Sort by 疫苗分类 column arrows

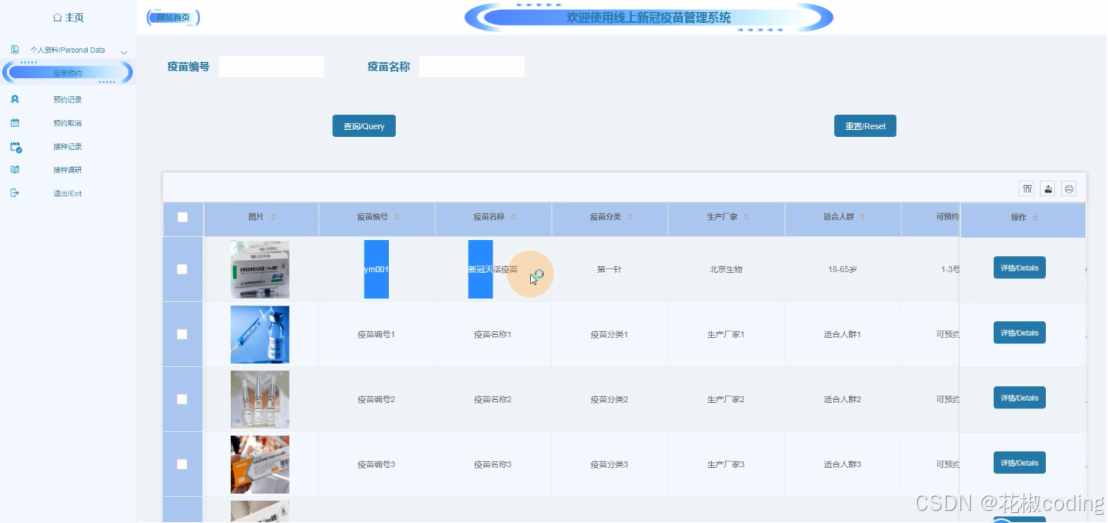click(630, 217)
